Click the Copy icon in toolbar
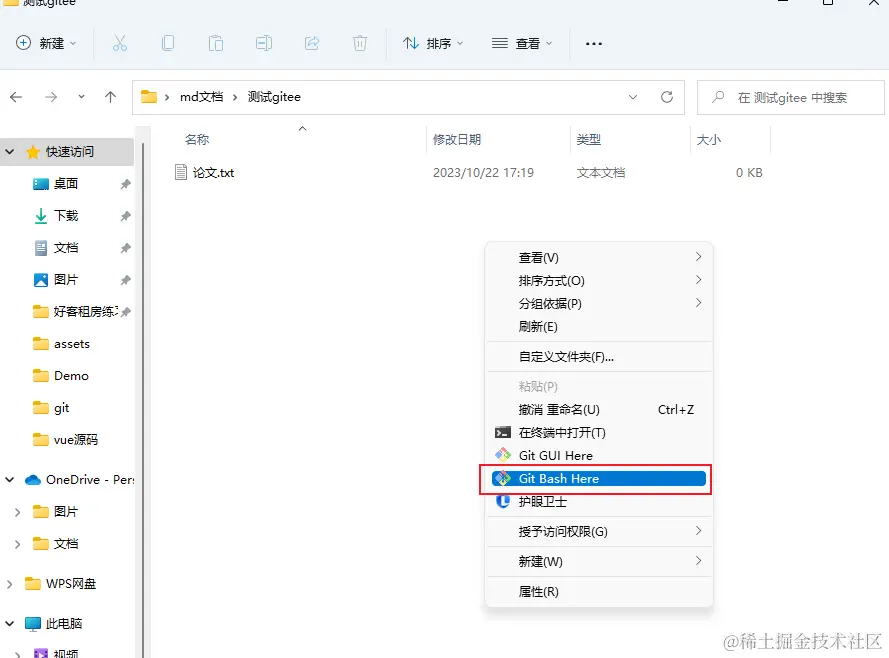 tap(168, 43)
